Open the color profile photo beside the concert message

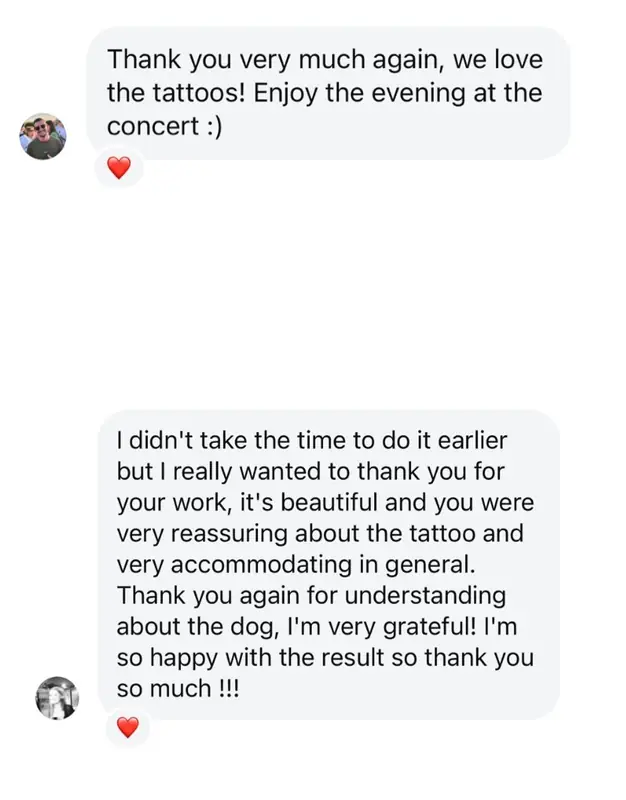[x=43, y=136]
